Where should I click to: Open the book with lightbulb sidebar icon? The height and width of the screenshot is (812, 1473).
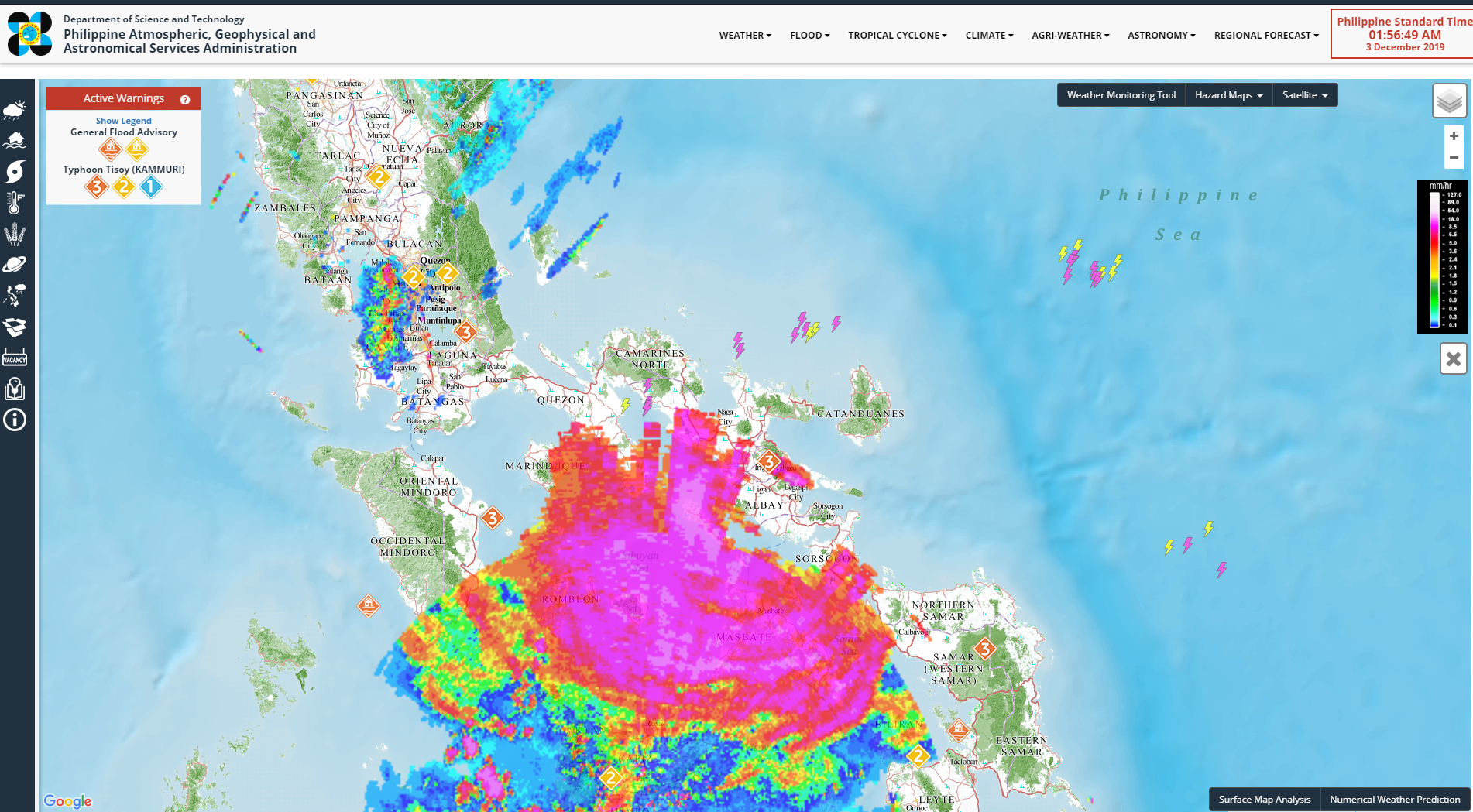coord(15,389)
